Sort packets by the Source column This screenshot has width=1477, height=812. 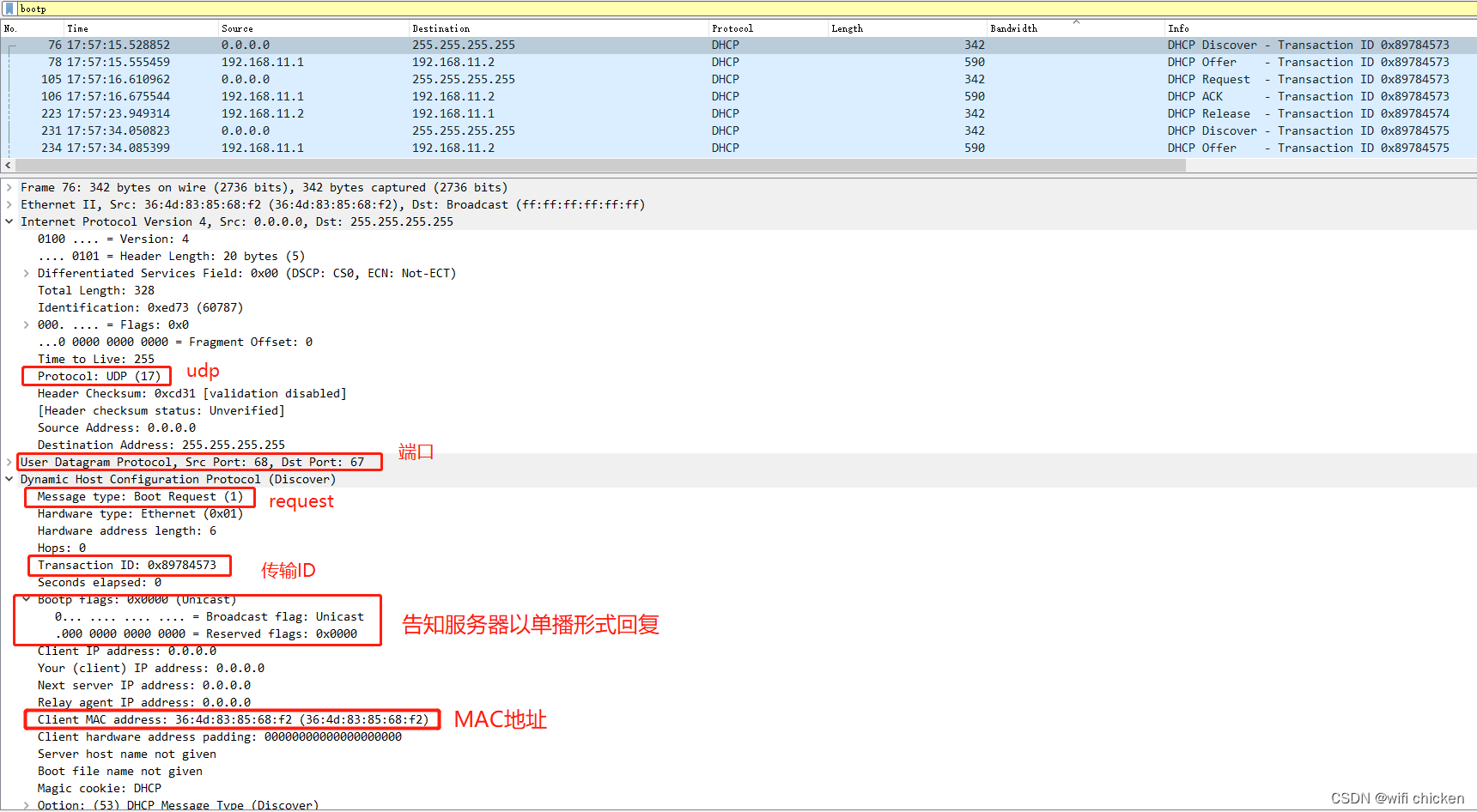pos(314,28)
